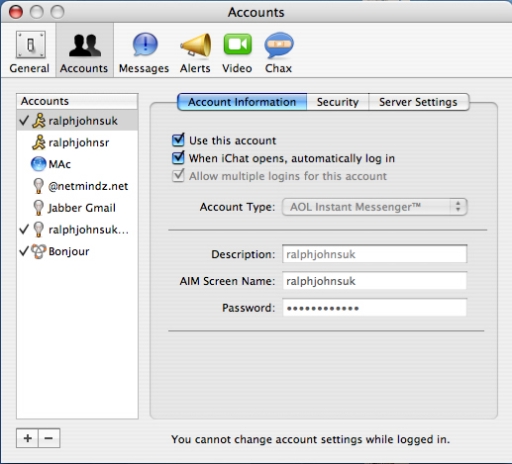Screen dimensions: 512x464
Task: Click the Bonjour account icon
Action: (x=39, y=251)
